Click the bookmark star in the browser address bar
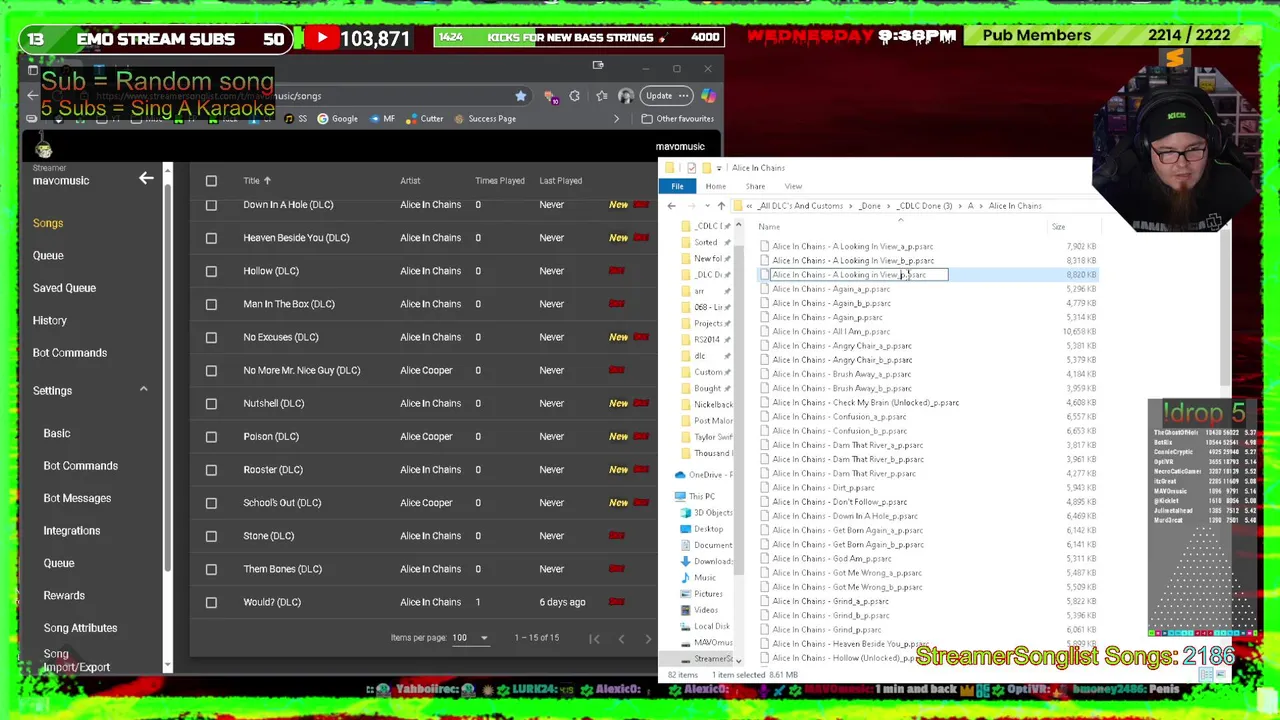The image size is (1280, 720). (520, 96)
